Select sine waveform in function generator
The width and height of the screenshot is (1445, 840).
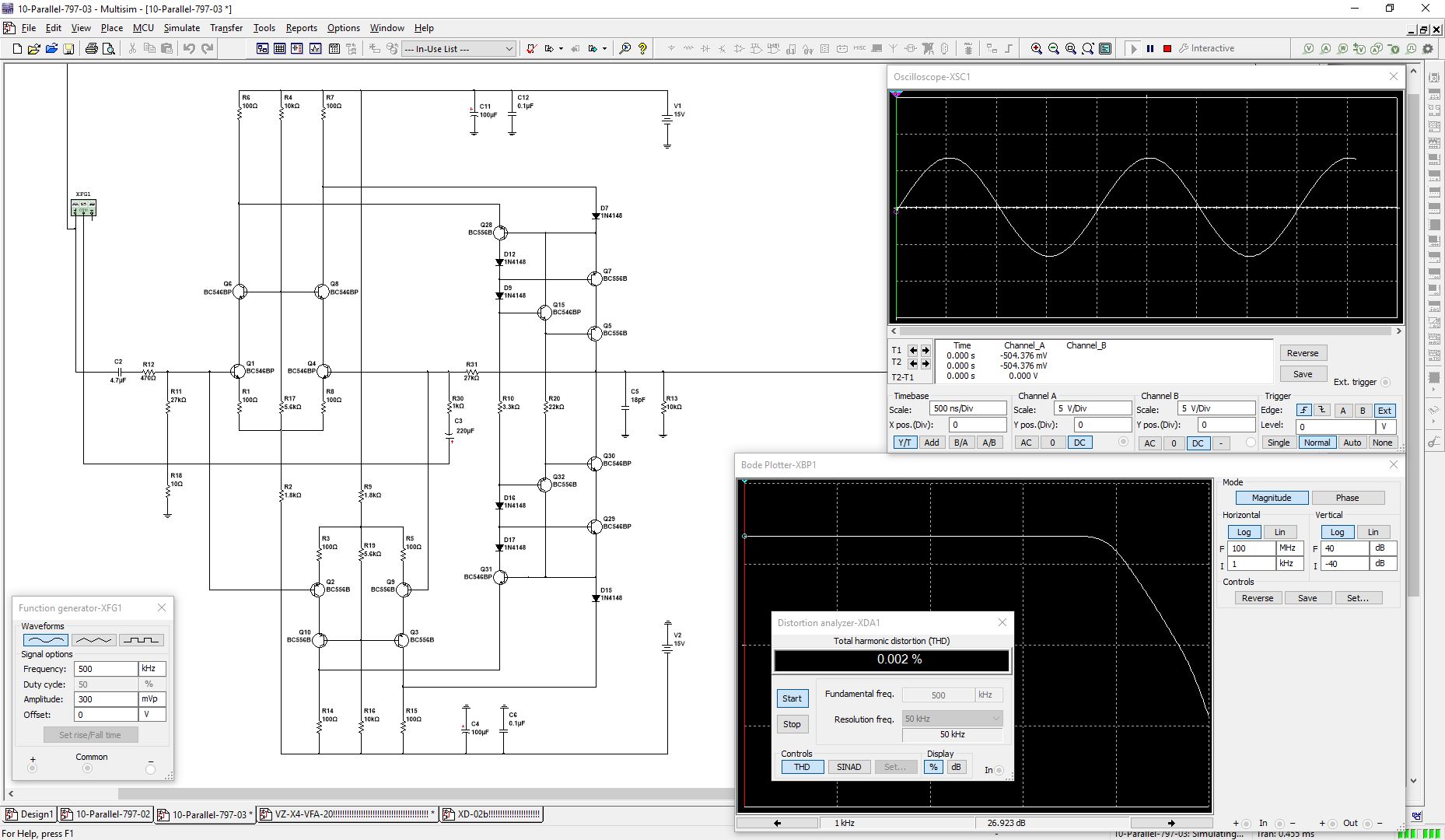coord(46,640)
